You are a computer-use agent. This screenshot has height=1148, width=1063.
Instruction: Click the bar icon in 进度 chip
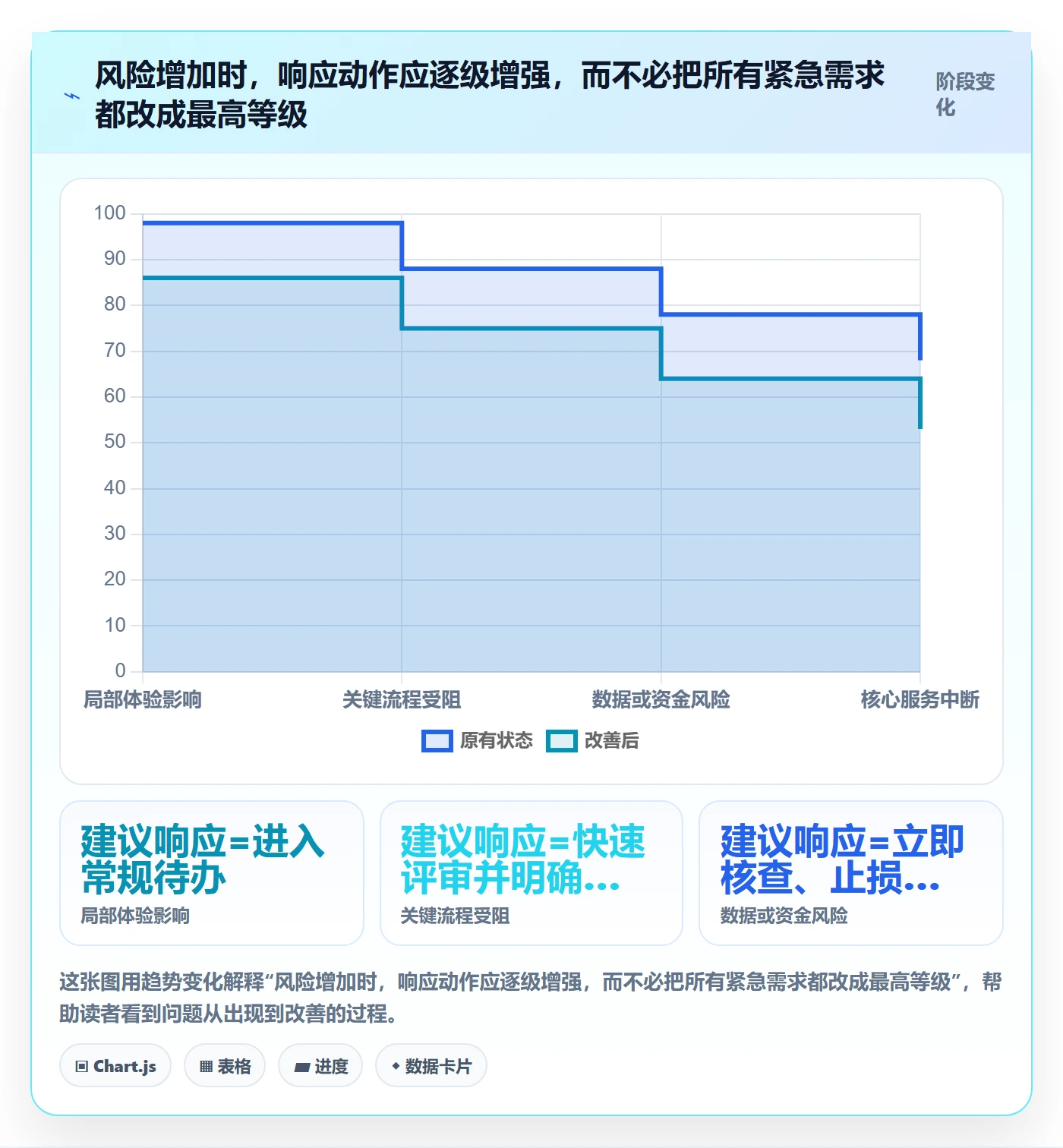click(302, 1068)
